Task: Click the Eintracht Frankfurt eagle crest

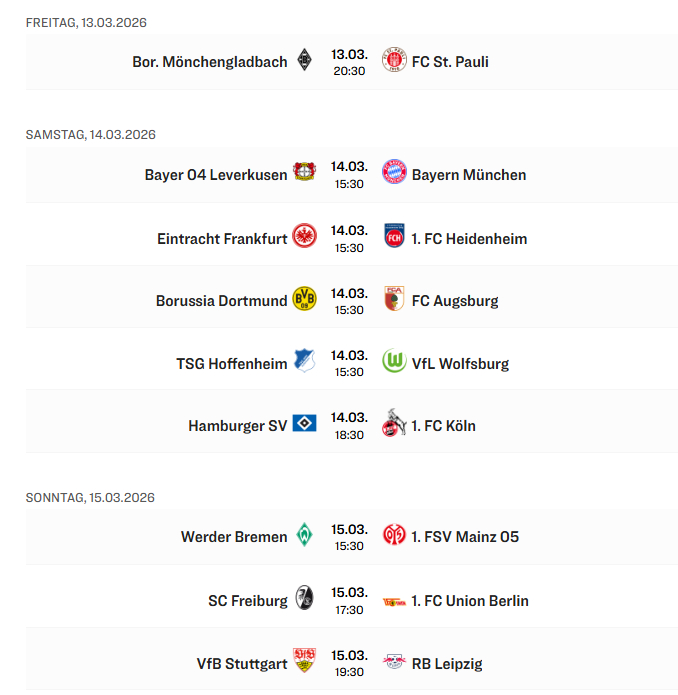Action: [x=304, y=238]
